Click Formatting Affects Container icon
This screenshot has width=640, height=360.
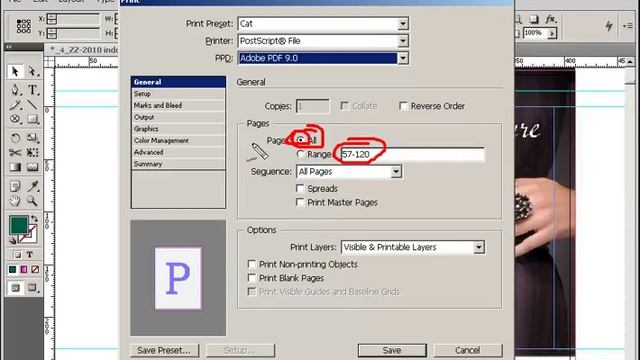pyautogui.click(x=17, y=255)
